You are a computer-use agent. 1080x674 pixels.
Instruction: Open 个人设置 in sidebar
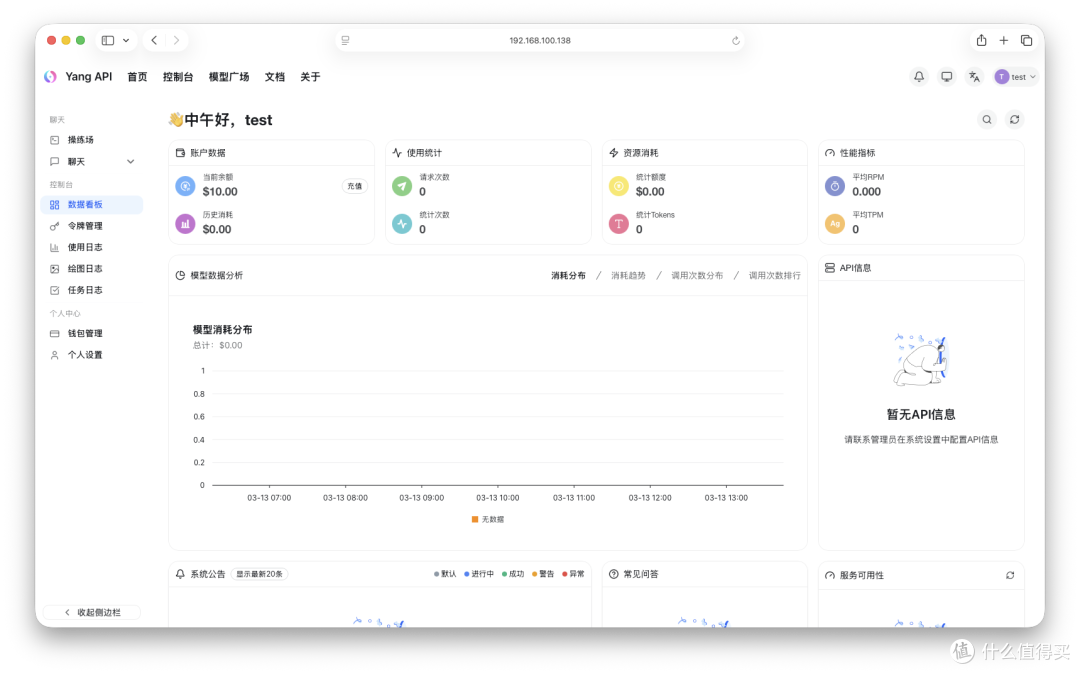point(92,355)
